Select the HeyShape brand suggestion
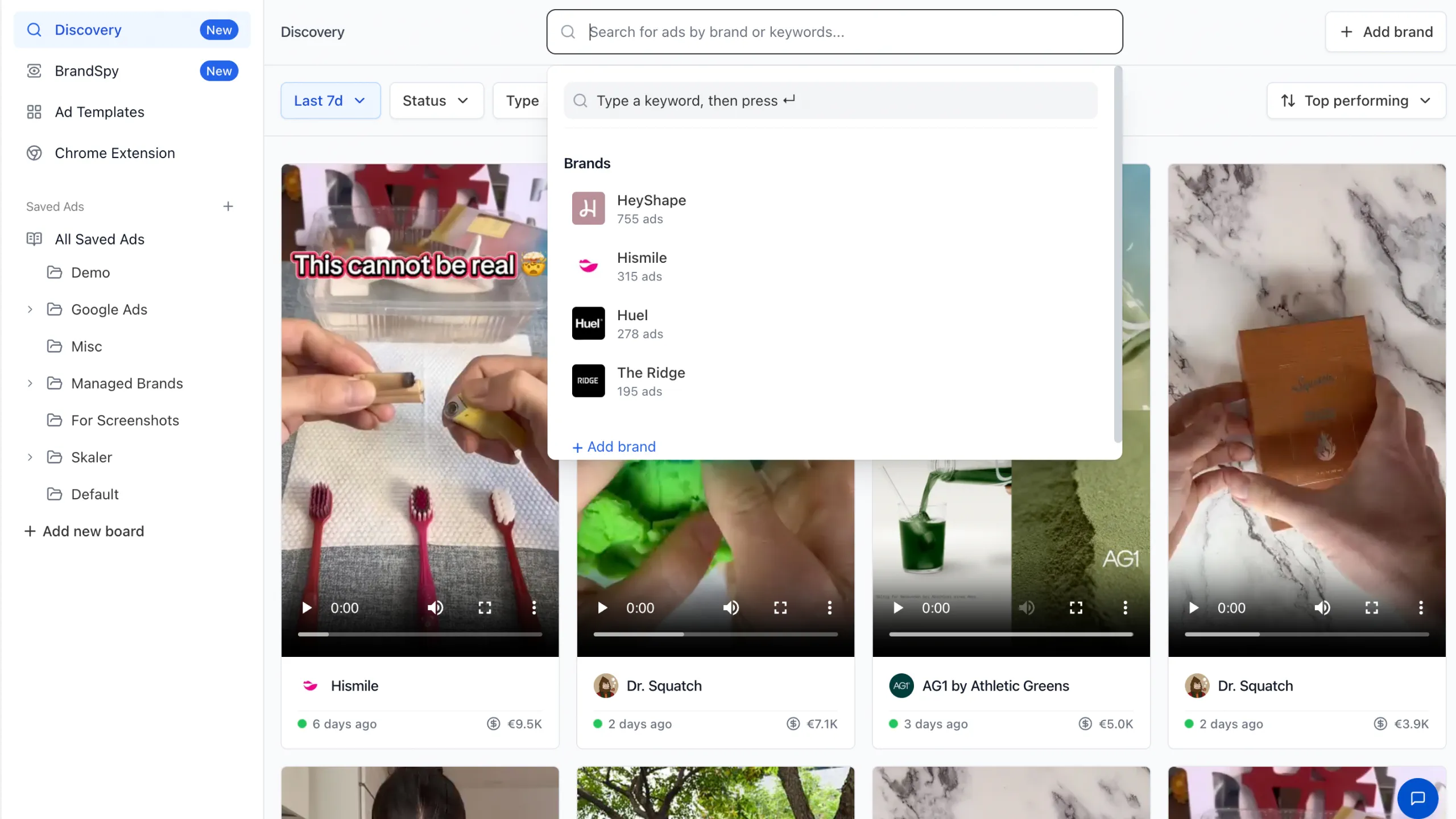 [x=830, y=209]
